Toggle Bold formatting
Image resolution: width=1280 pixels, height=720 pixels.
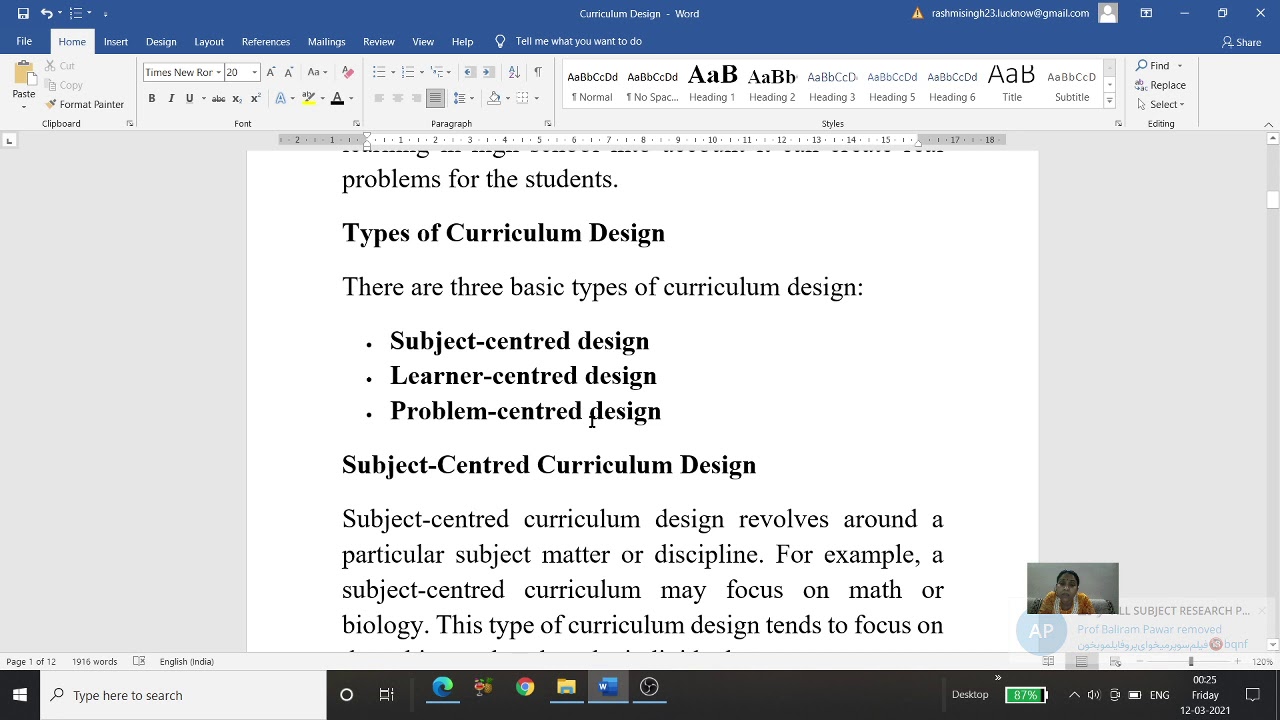click(152, 98)
